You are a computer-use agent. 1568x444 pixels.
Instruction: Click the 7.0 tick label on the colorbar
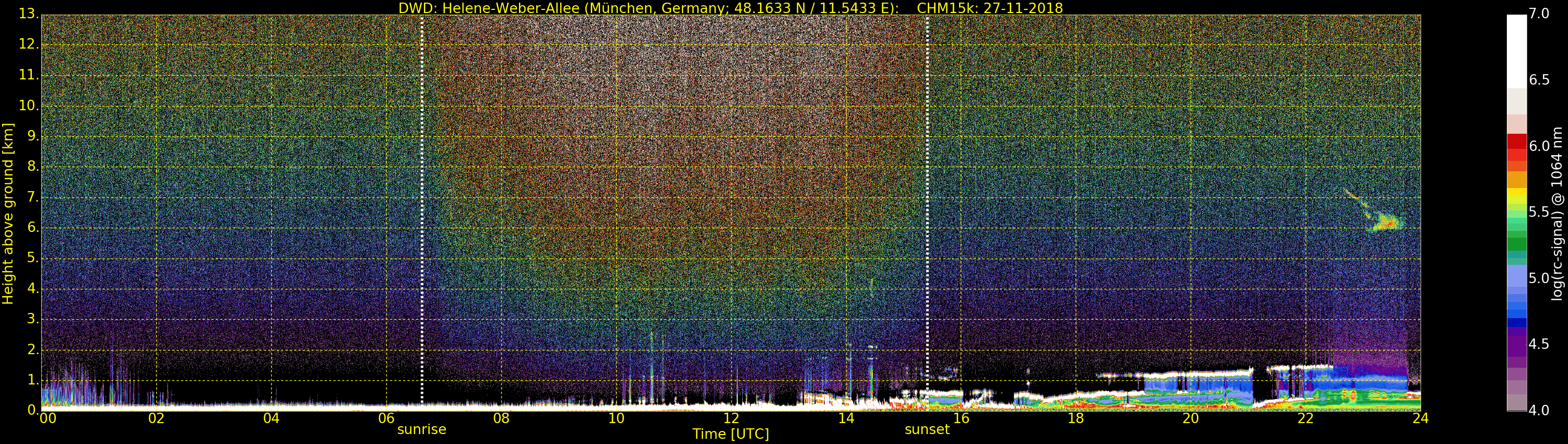tap(1539, 14)
